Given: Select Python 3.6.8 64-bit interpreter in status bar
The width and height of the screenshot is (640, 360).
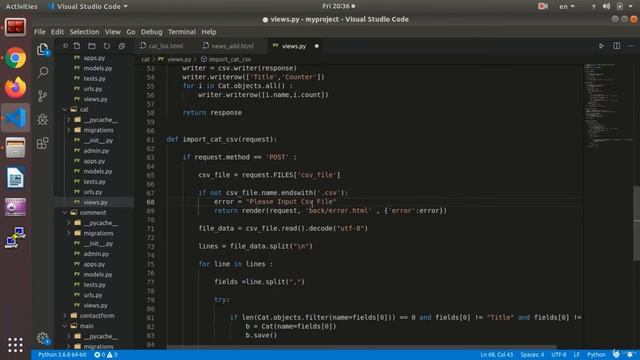Looking at the screenshot, I should 62,355.
